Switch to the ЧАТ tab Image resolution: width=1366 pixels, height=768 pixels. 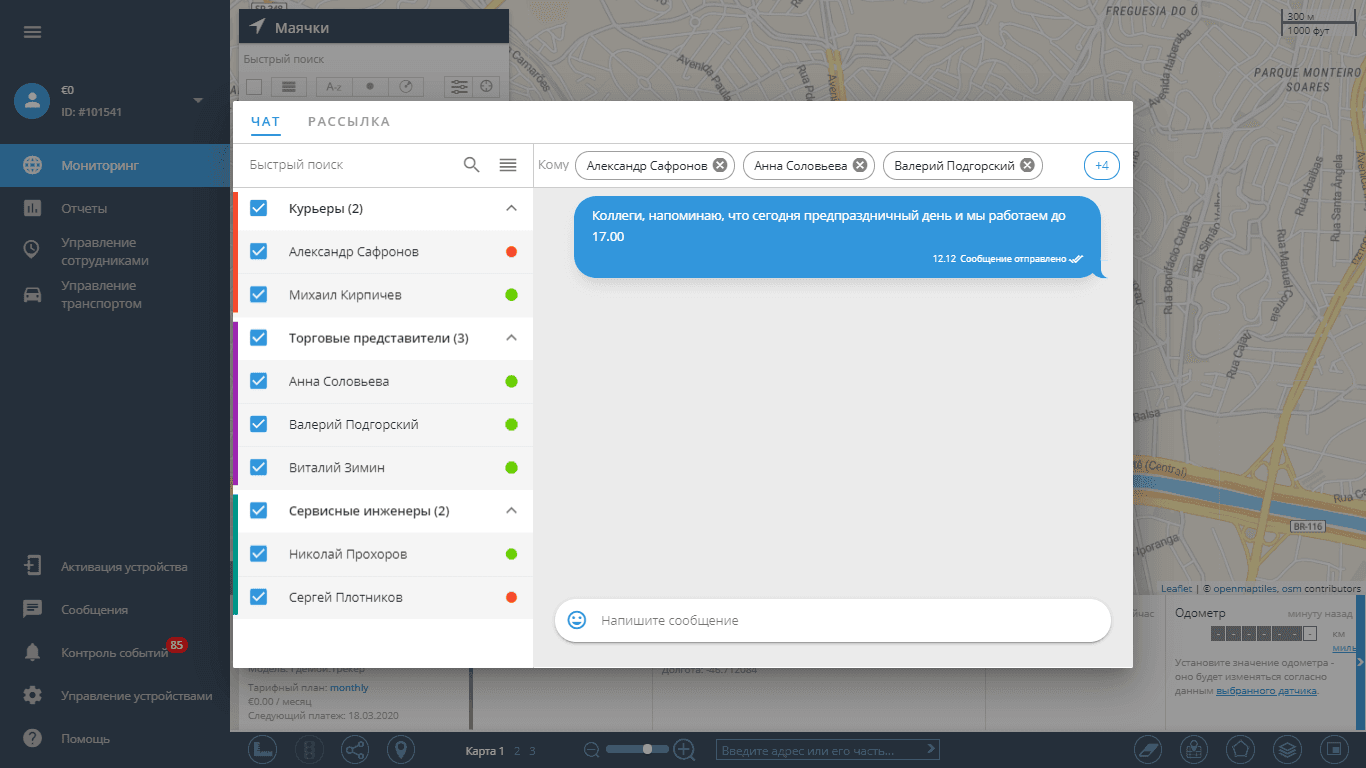[x=265, y=122]
